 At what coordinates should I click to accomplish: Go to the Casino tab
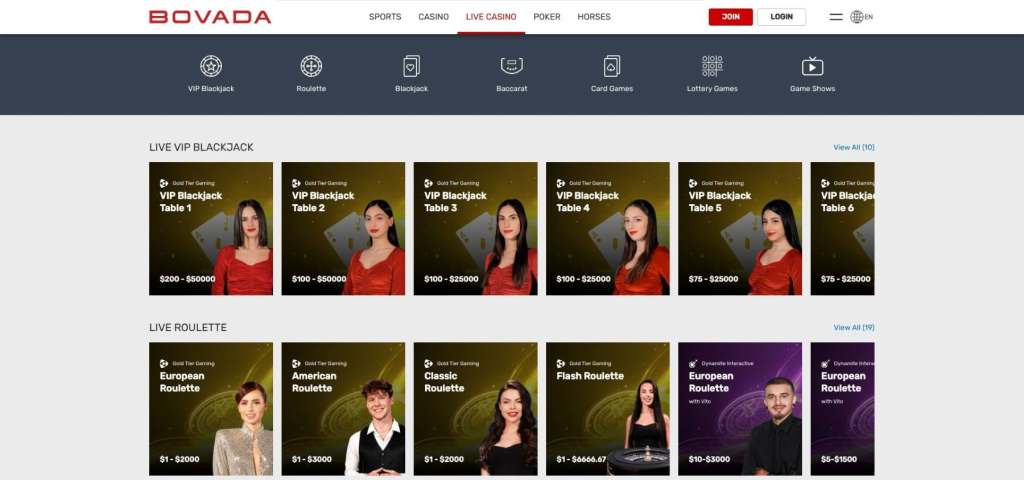click(x=434, y=17)
